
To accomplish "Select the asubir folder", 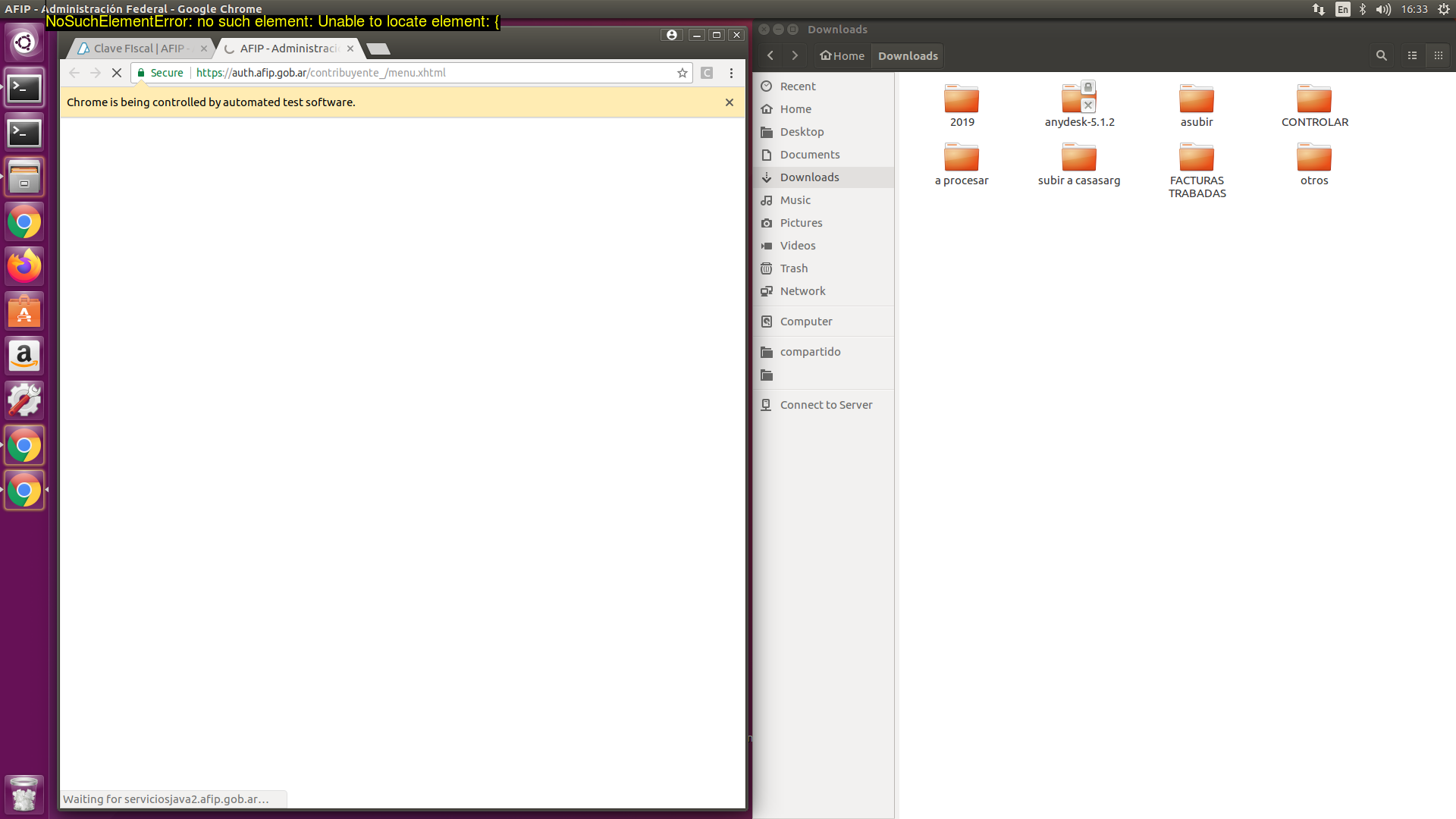I will pyautogui.click(x=1197, y=105).
